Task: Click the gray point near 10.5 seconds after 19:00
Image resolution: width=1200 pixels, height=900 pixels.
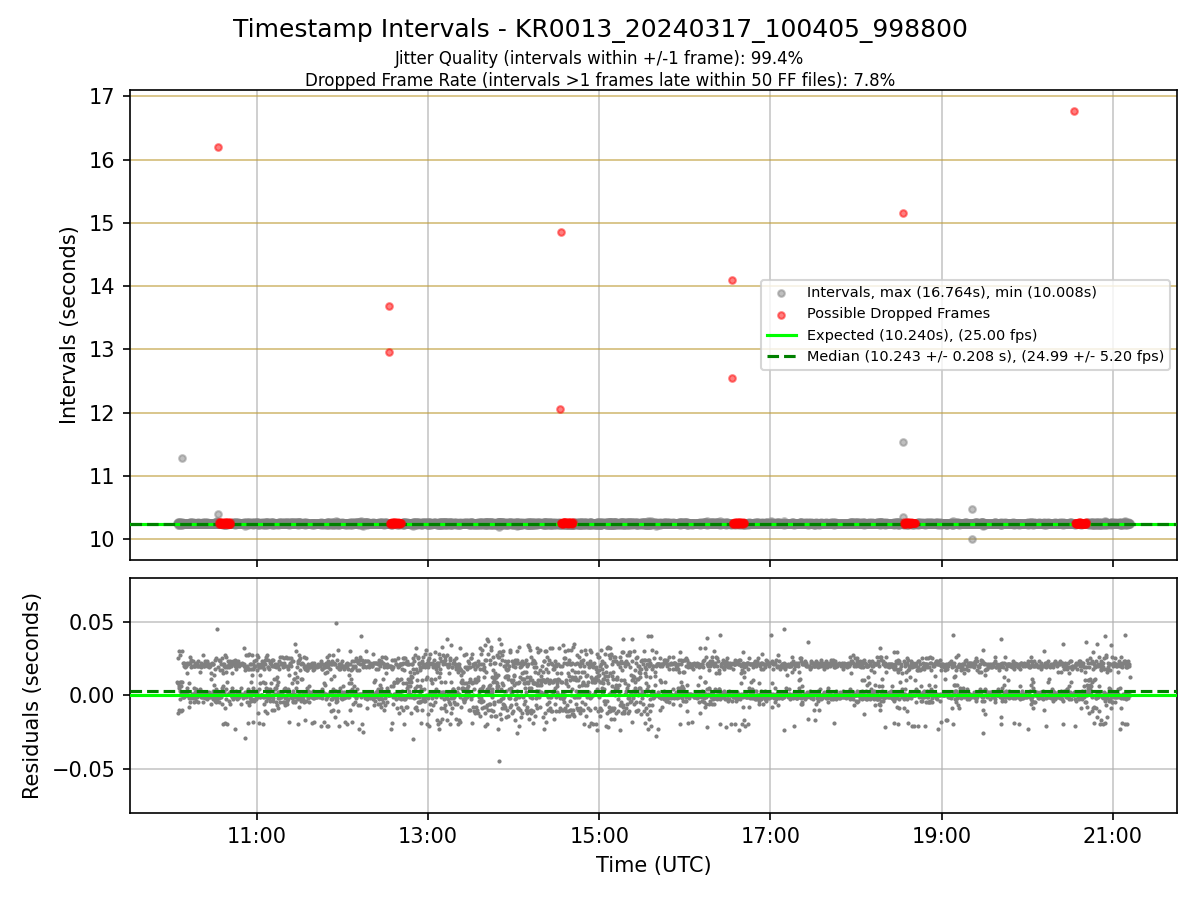Action: (x=972, y=509)
